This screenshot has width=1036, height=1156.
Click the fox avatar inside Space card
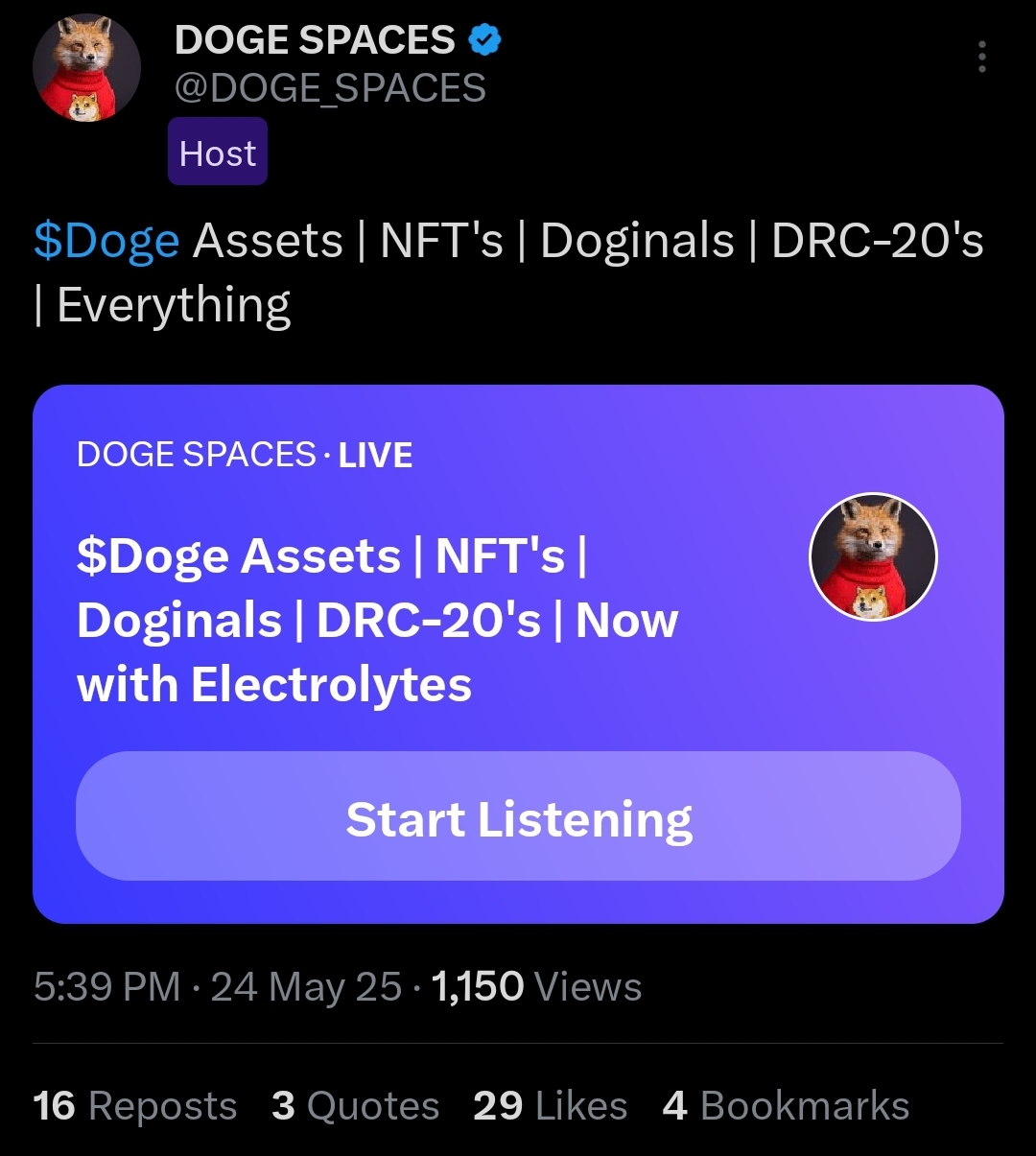[x=873, y=556]
